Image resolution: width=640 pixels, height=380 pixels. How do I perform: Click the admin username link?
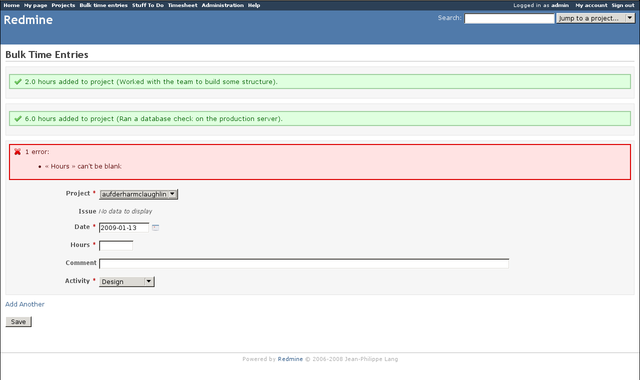(x=560, y=5)
